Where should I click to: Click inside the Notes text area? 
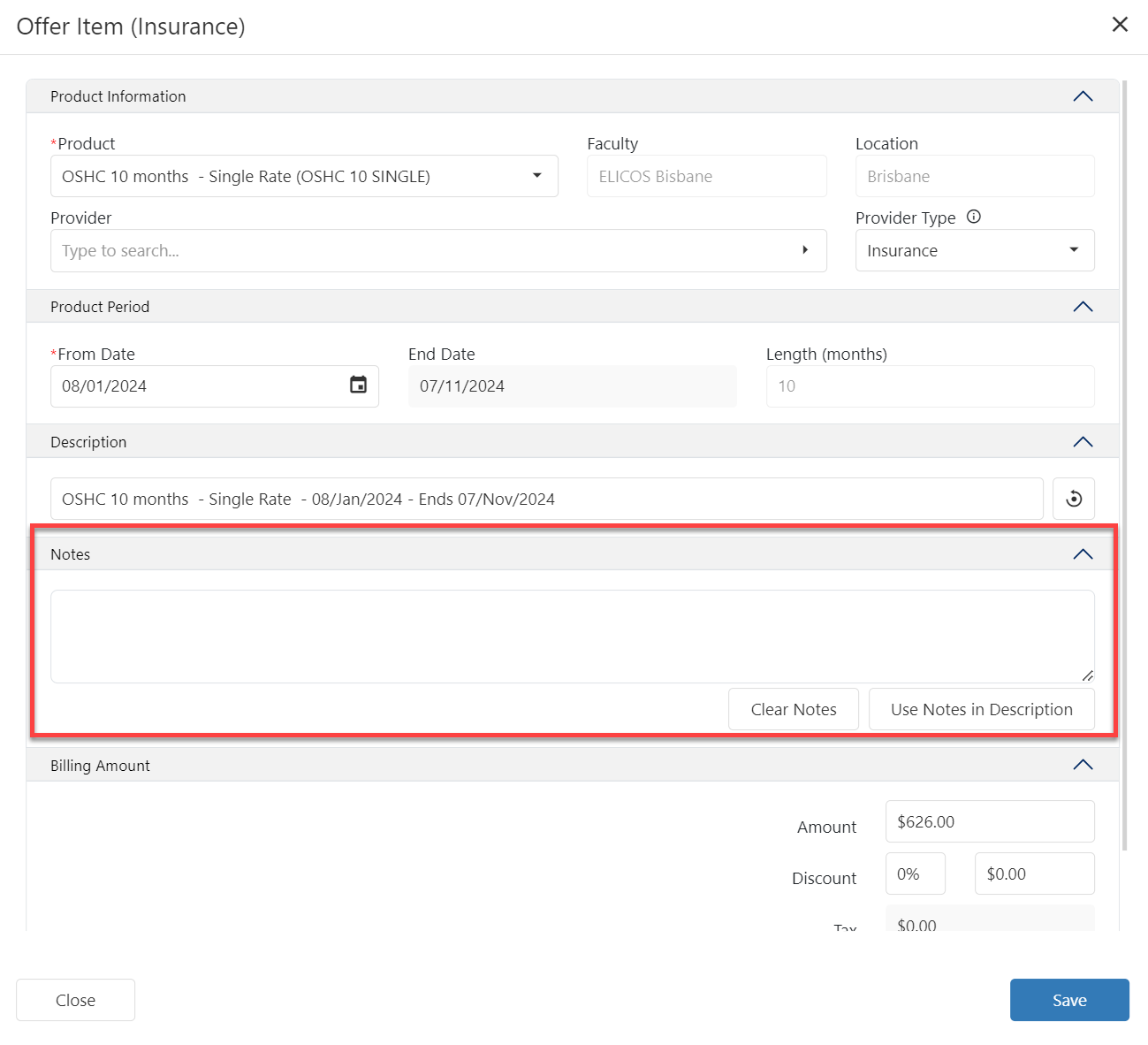coord(572,636)
